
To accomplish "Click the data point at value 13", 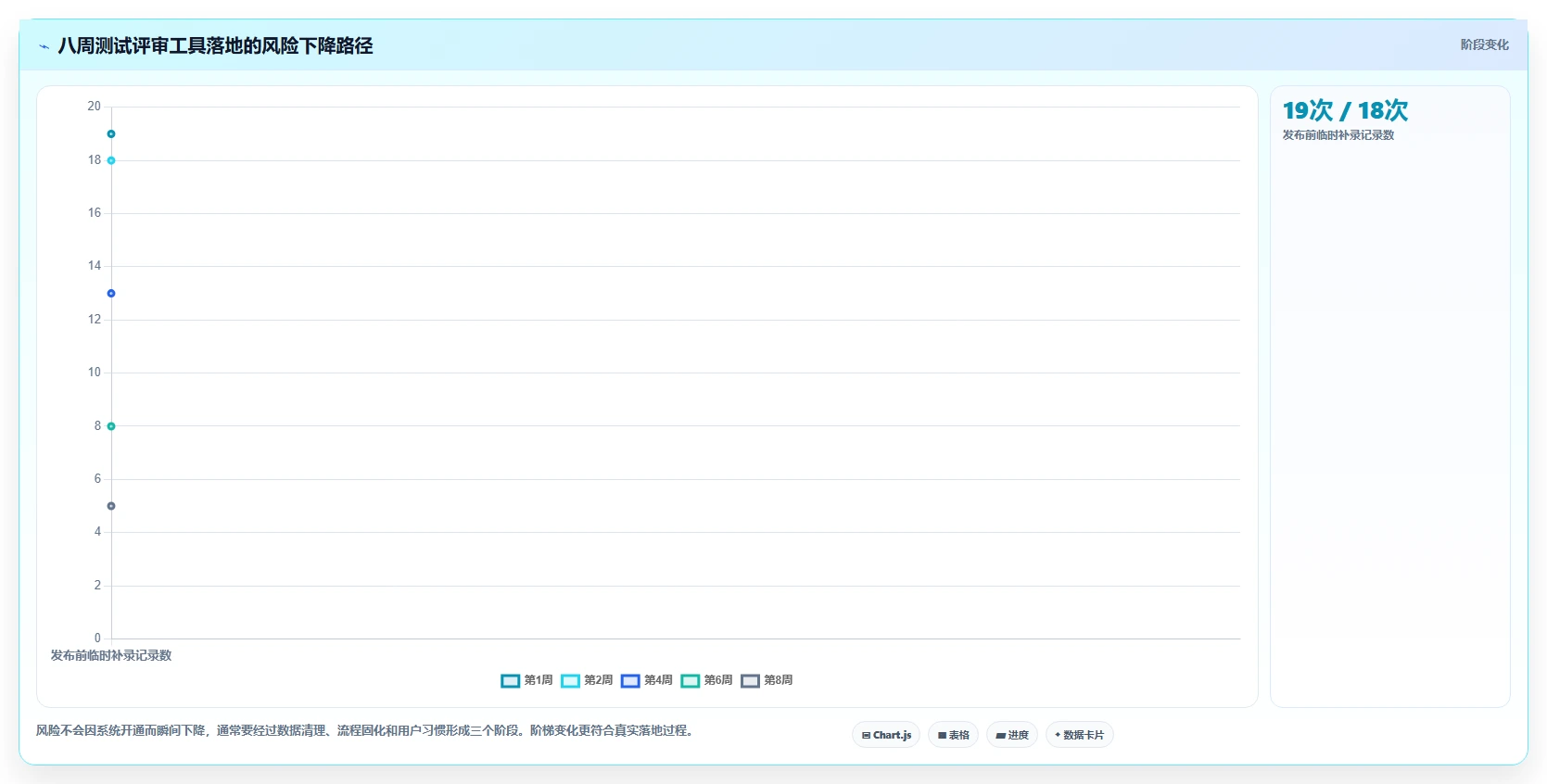I will click(x=111, y=294).
